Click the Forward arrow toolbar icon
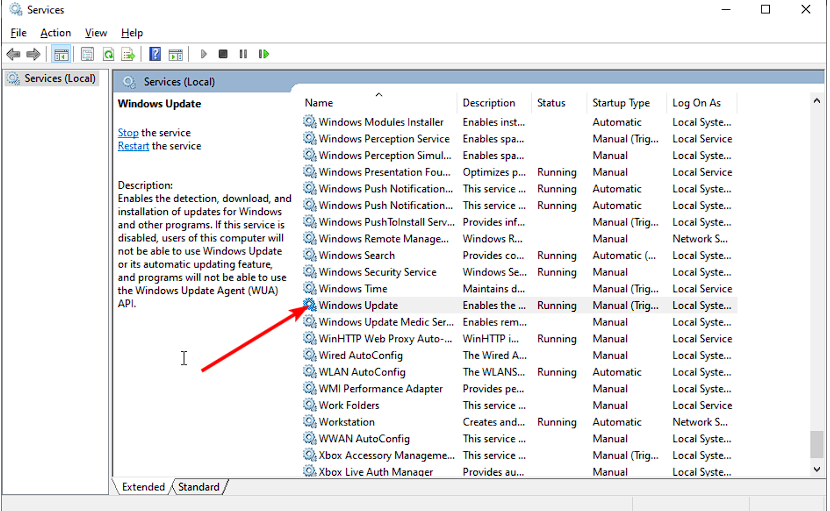The height and width of the screenshot is (511, 830). click(x=33, y=54)
